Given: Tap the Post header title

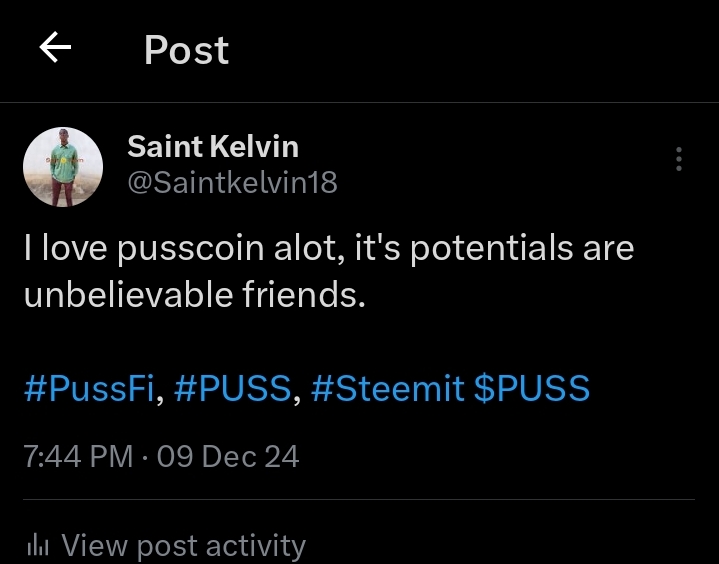Looking at the screenshot, I should (x=186, y=50).
